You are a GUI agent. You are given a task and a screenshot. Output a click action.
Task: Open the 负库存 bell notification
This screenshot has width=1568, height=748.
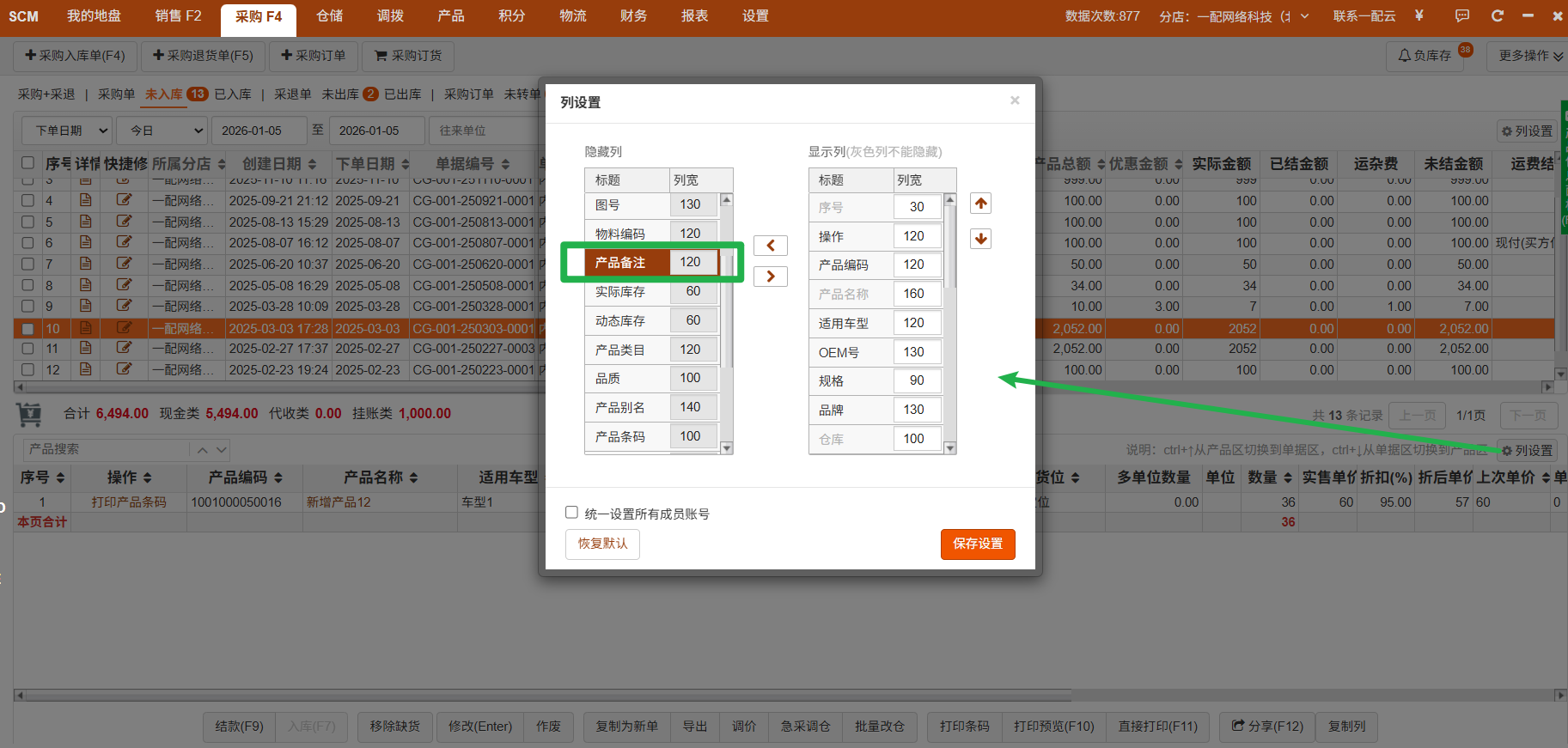pos(1425,56)
